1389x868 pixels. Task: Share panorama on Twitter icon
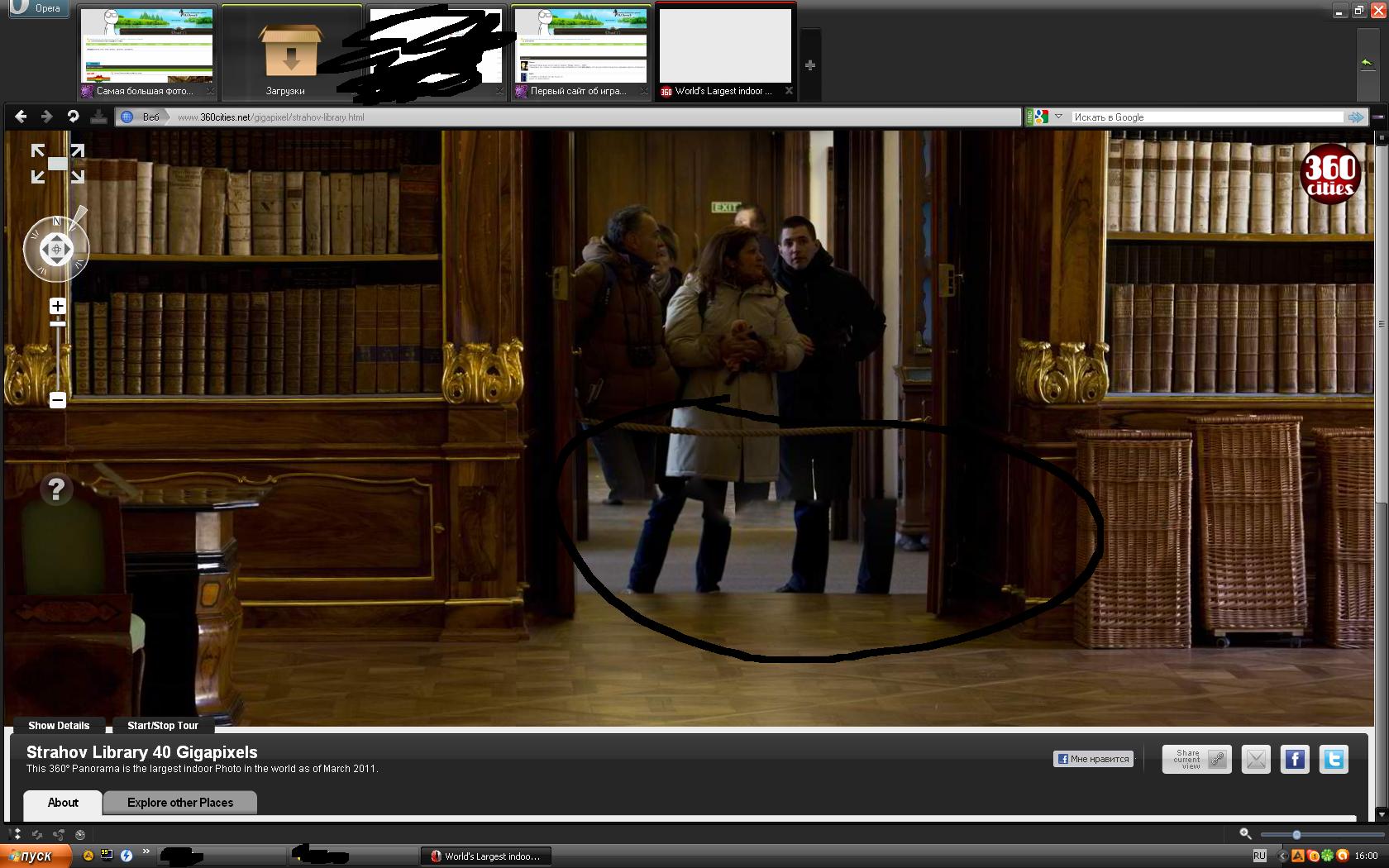point(1333,759)
